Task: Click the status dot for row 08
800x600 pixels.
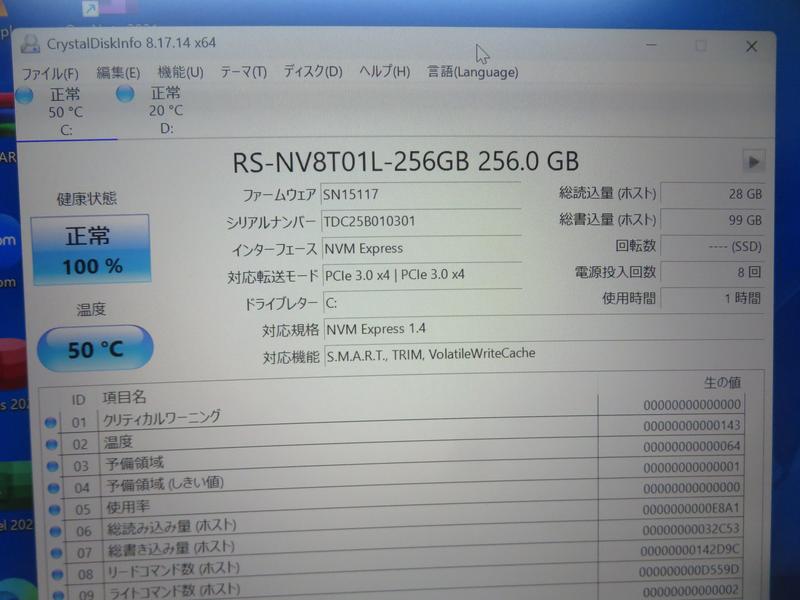Action: tap(58, 574)
